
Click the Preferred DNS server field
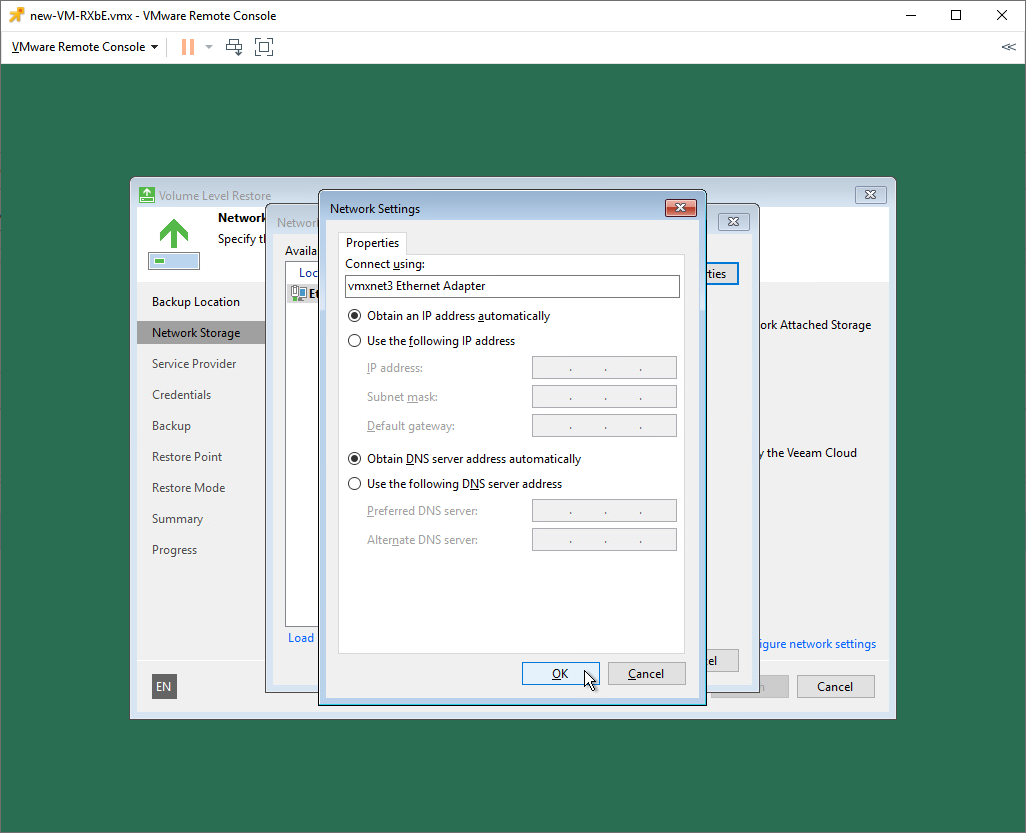[x=604, y=510]
